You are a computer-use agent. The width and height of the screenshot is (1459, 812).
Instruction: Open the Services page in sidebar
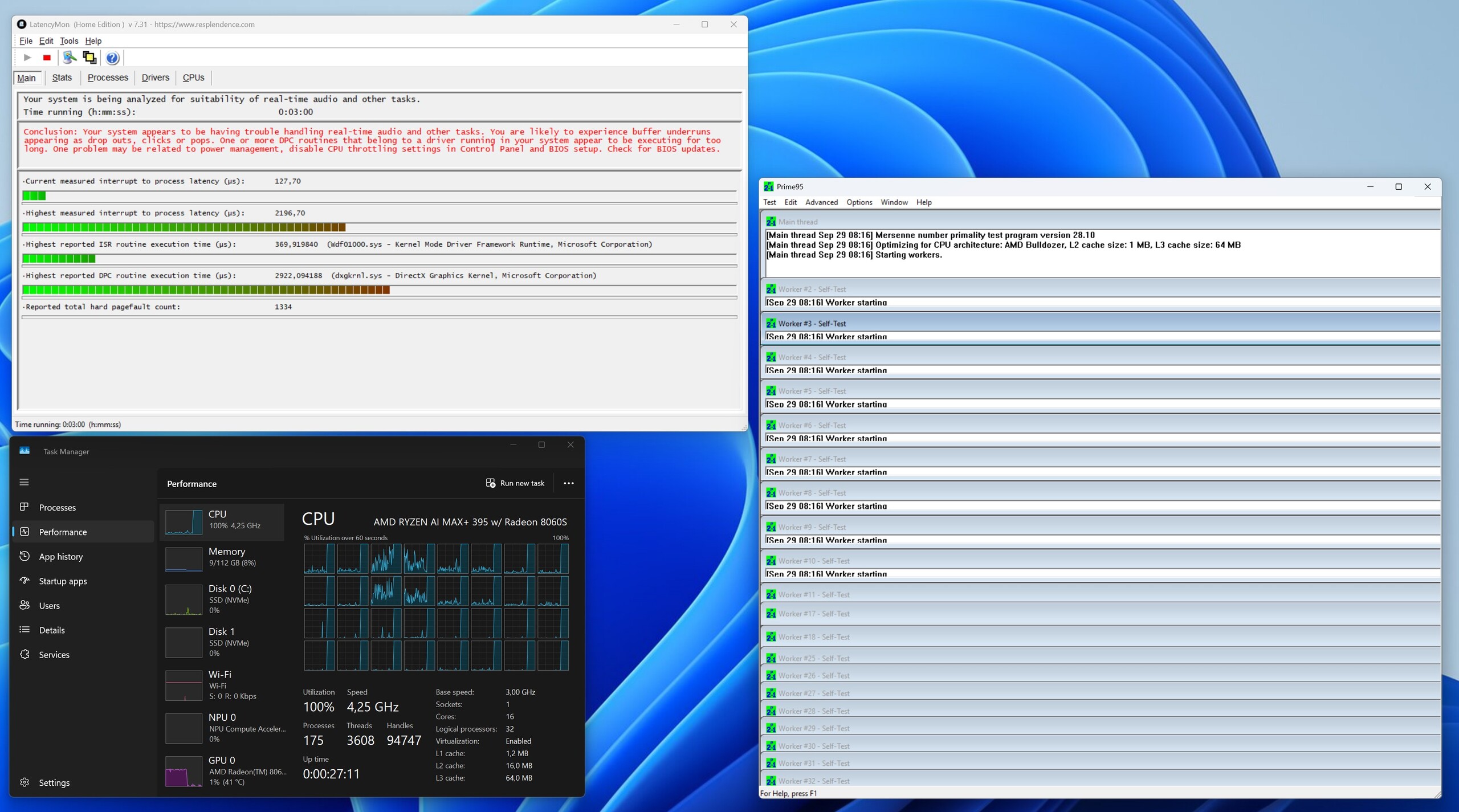(54, 655)
